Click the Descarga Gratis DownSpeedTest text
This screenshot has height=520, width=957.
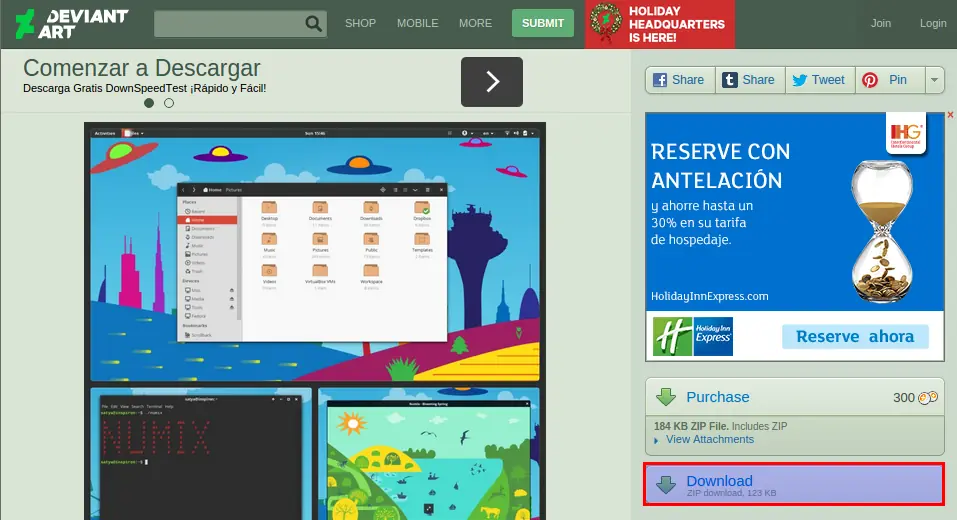coord(145,88)
